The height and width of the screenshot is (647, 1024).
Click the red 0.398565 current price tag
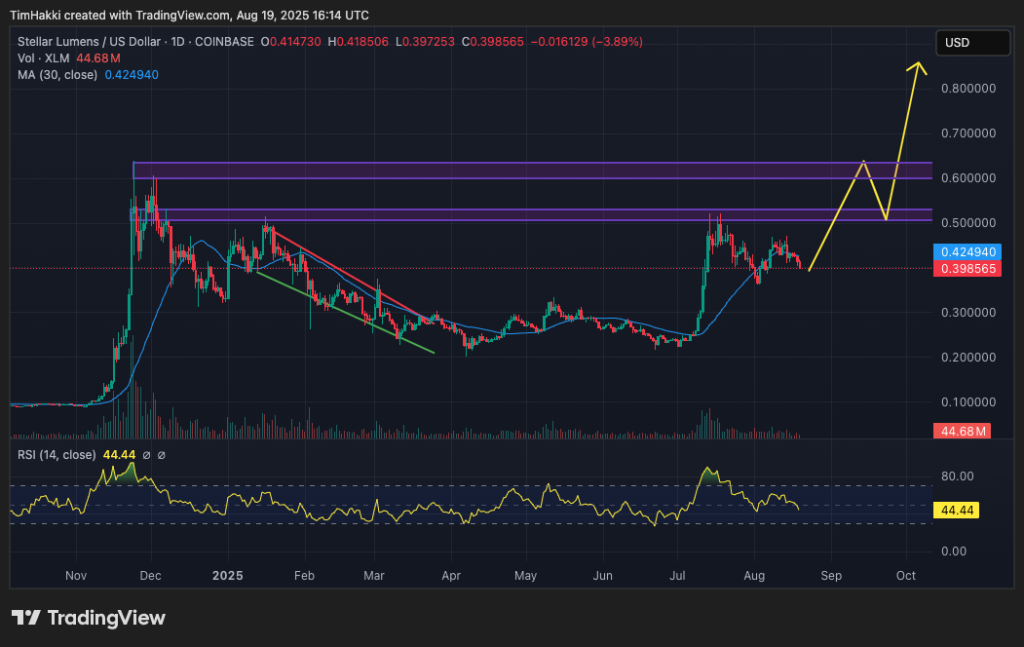964,269
